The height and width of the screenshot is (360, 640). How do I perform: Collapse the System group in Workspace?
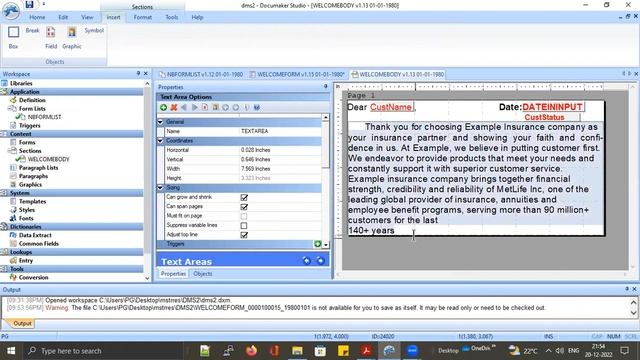tap(5, 193)
